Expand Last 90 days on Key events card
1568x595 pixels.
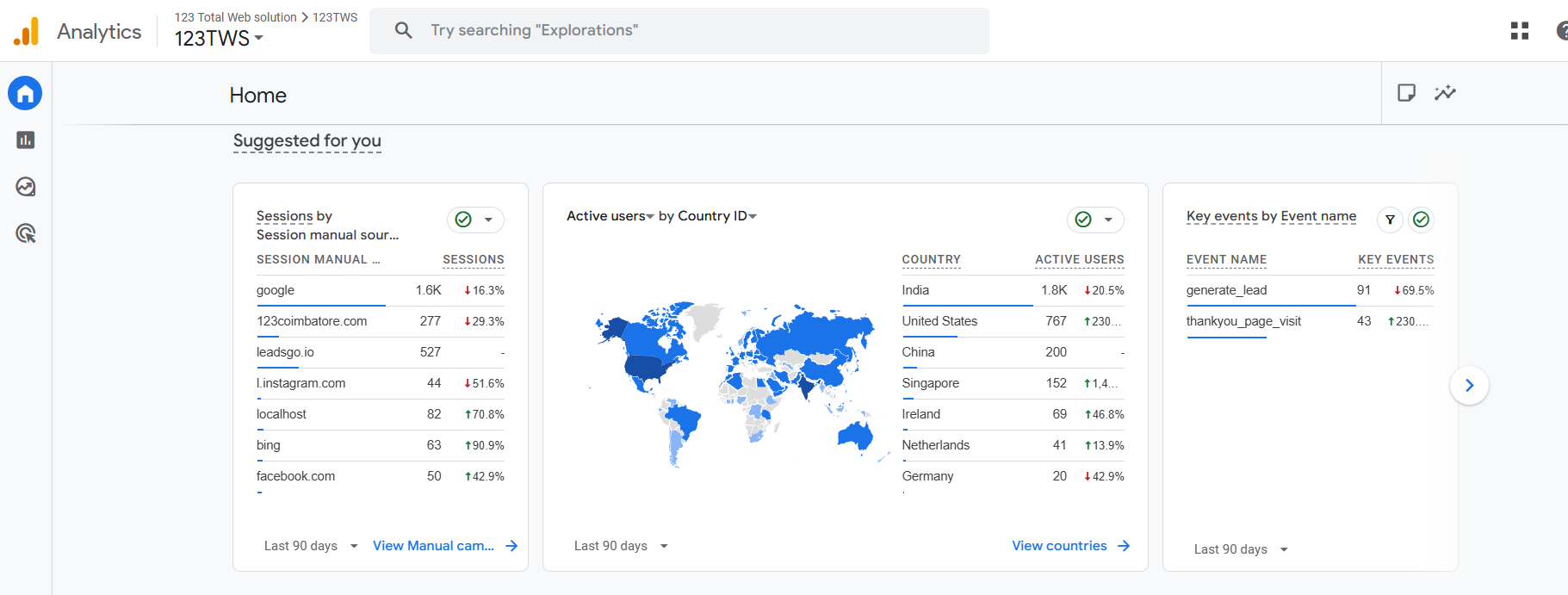(1241, 549)
